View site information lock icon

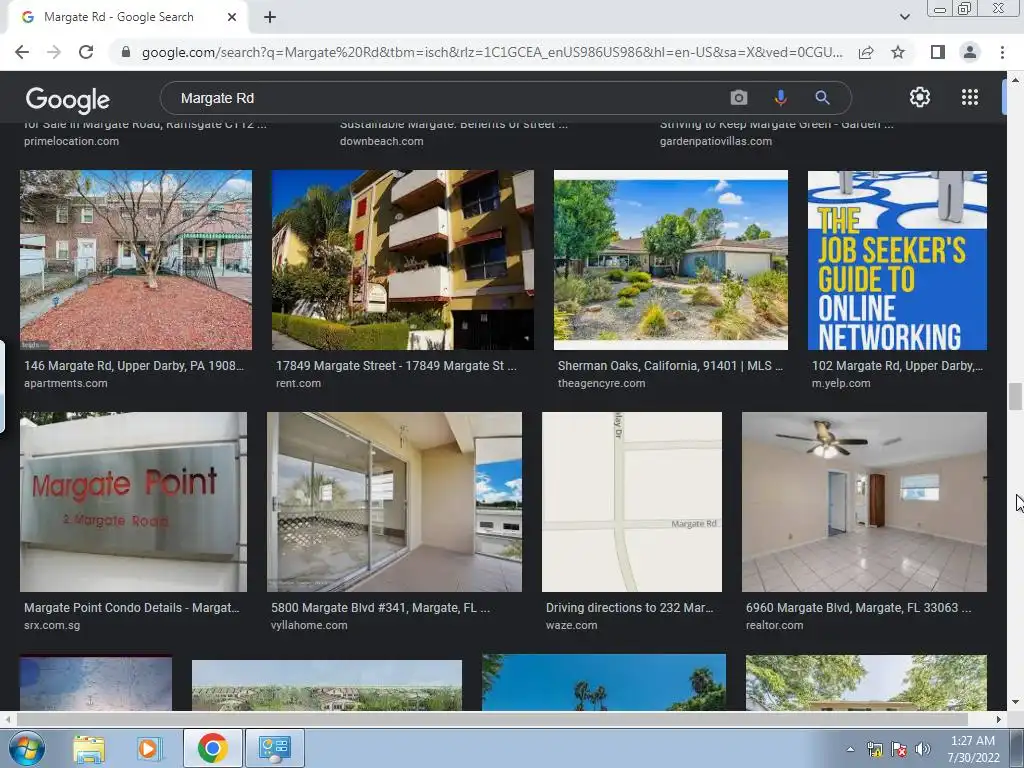pyautogui.click(x=126, y=52)
